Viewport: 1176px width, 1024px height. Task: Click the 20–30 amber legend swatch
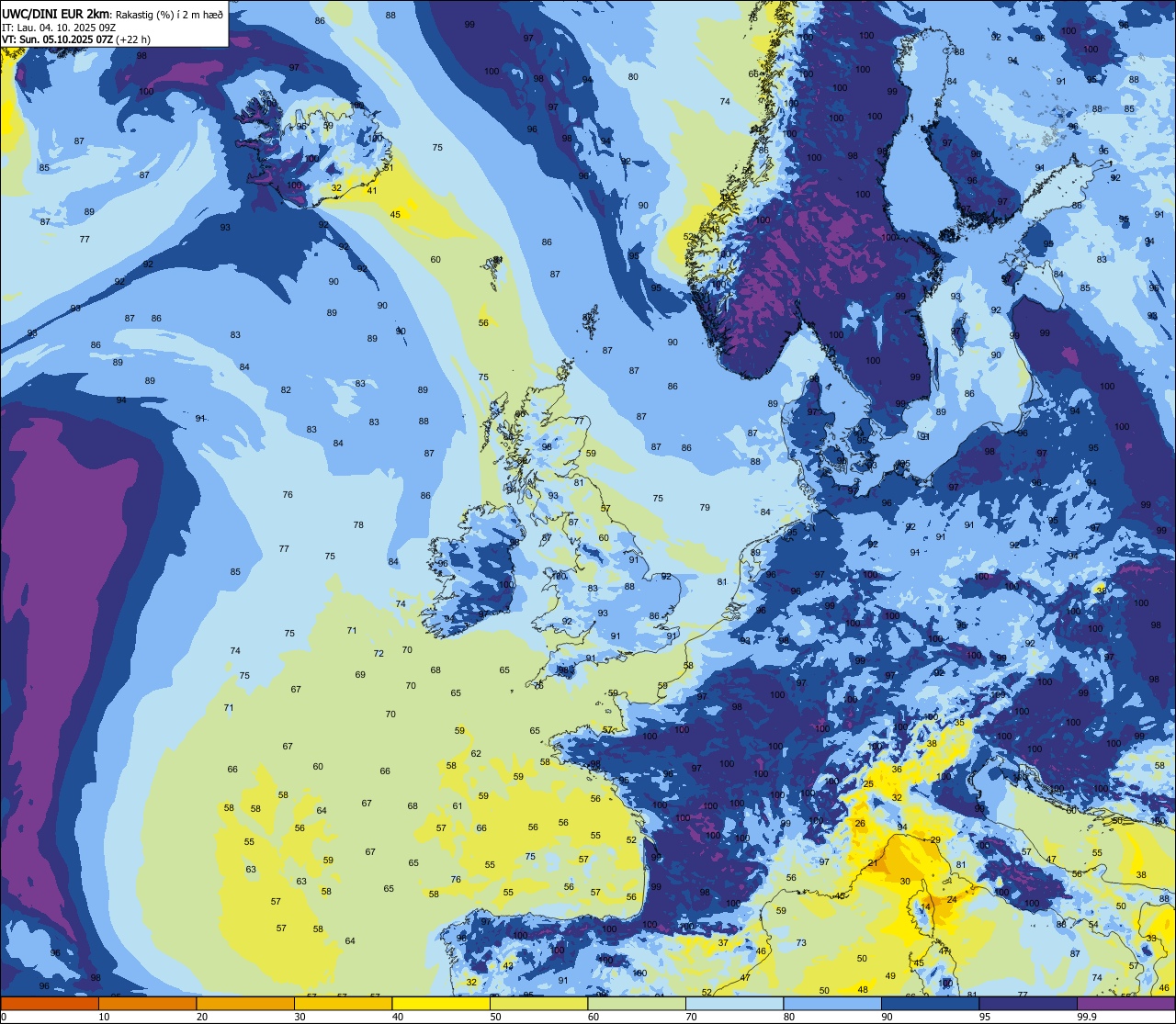point(245,1003)
